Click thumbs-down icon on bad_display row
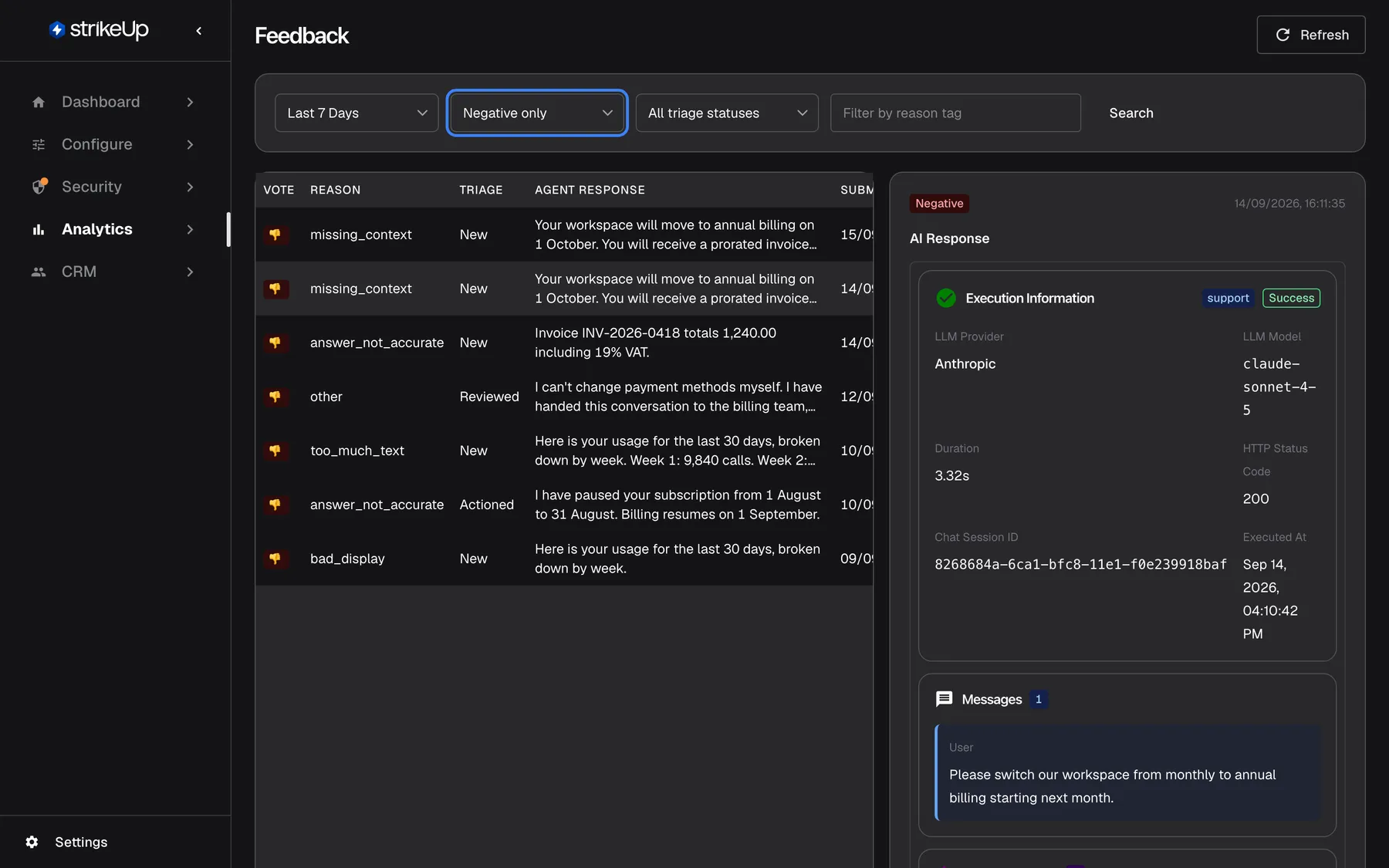 [x=275, y=558]
